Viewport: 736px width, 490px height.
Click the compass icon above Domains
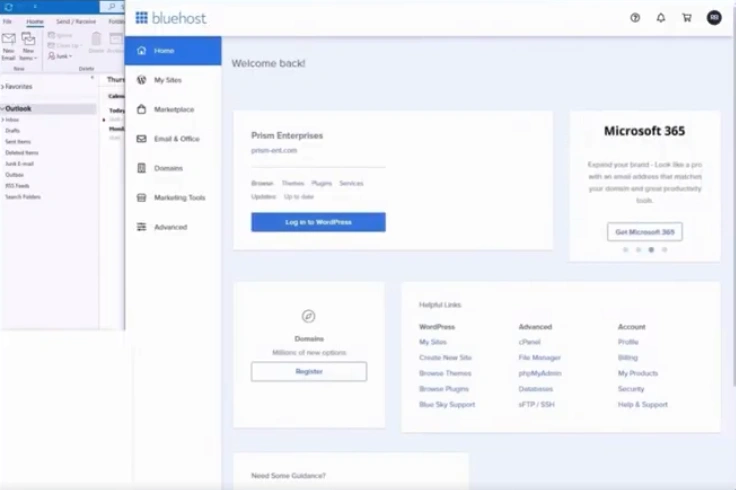pos(308,316)
